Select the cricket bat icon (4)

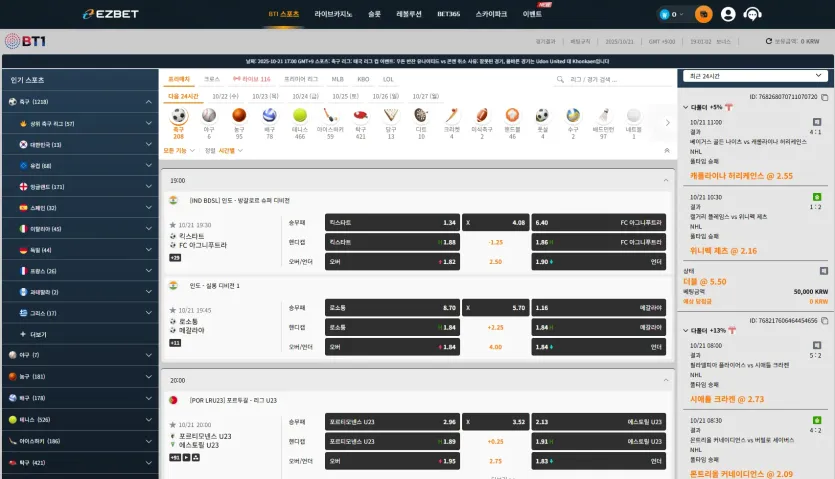pyautogui.click(x=452, y=116)
